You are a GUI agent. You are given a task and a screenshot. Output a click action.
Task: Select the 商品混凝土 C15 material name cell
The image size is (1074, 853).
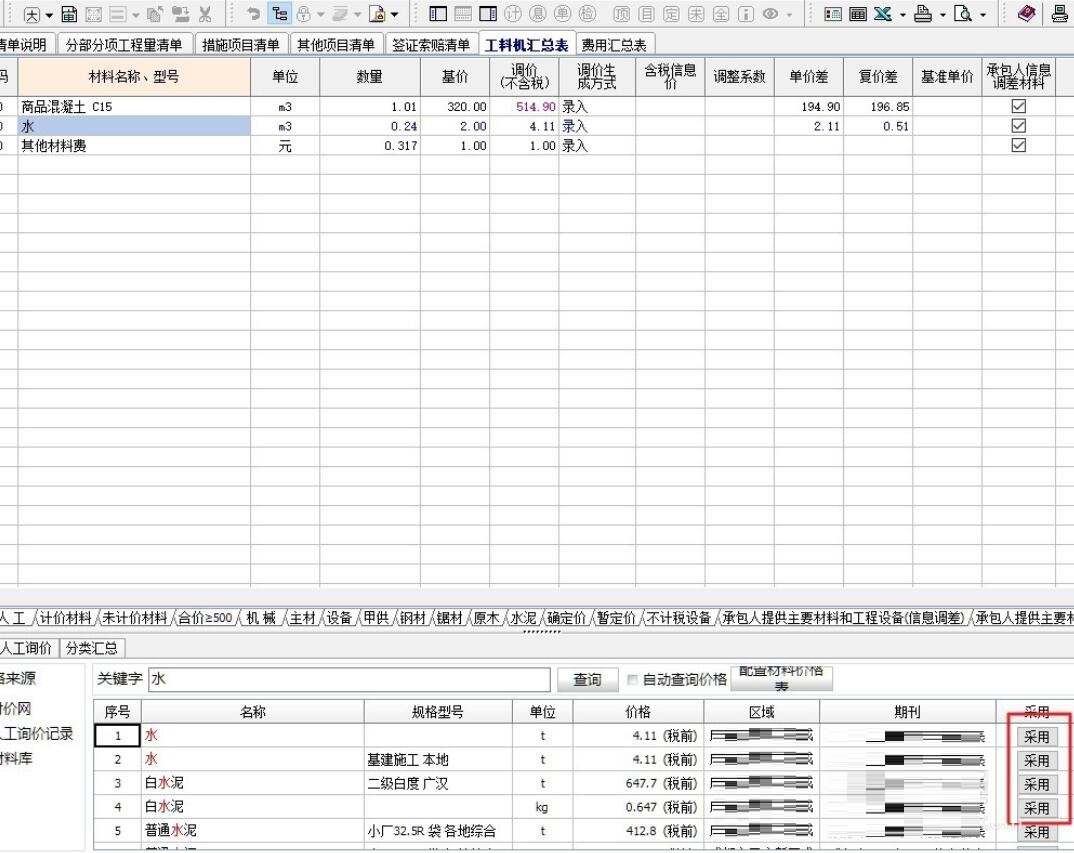click(134, 107)
